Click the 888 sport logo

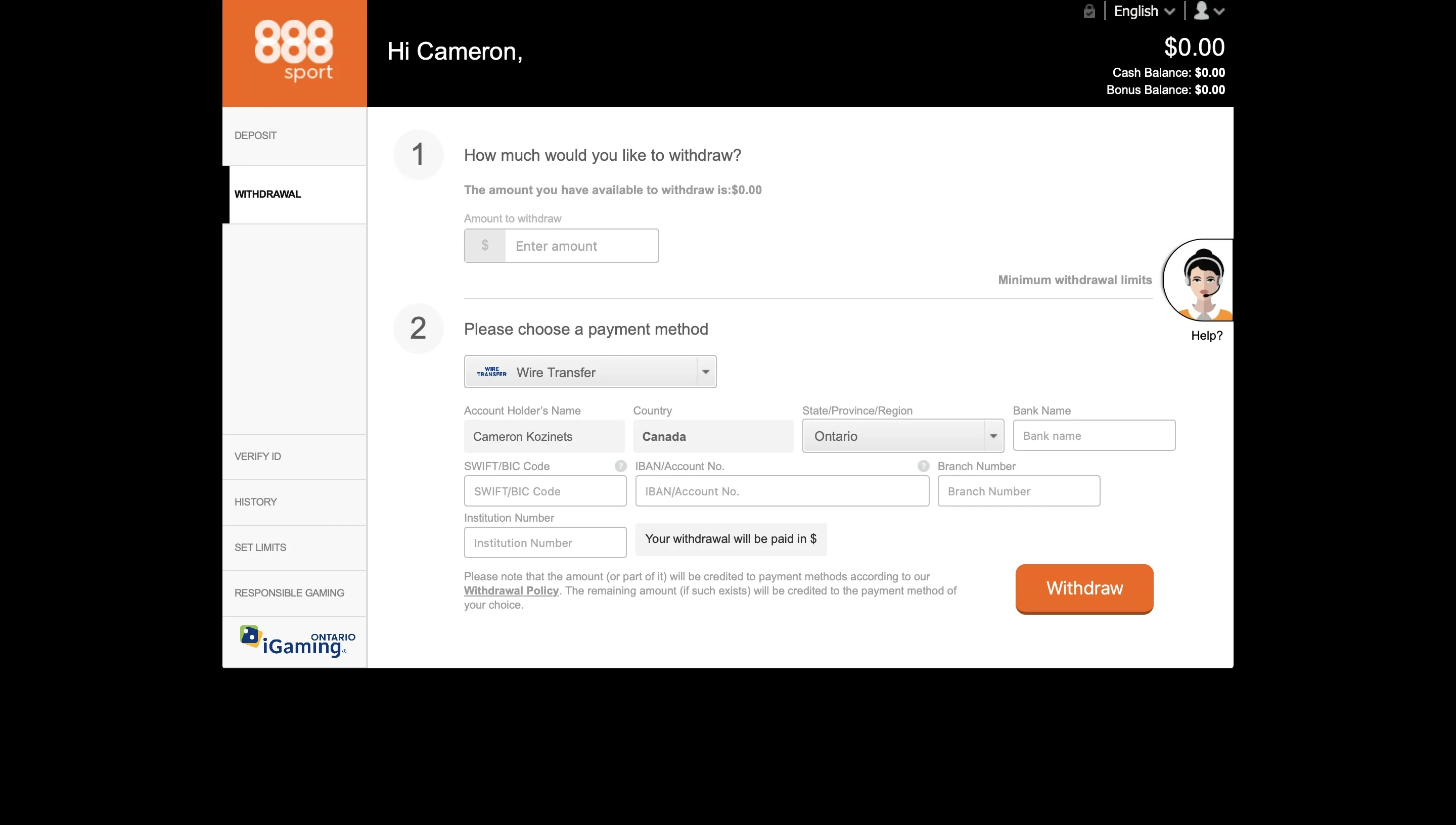point(294,52)
